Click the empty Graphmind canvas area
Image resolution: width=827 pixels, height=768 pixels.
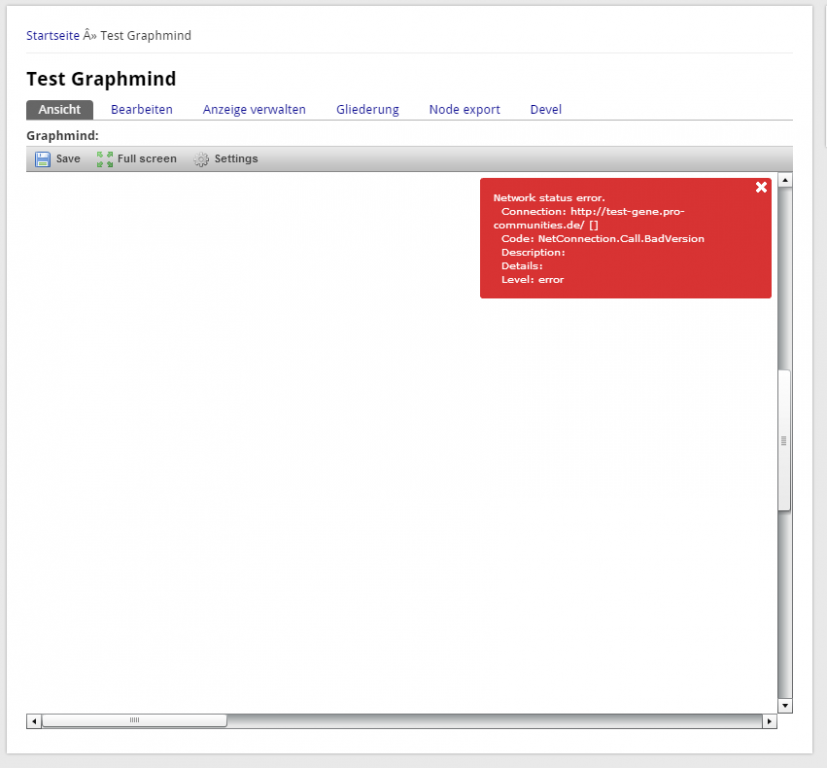[x=300, y=450]
